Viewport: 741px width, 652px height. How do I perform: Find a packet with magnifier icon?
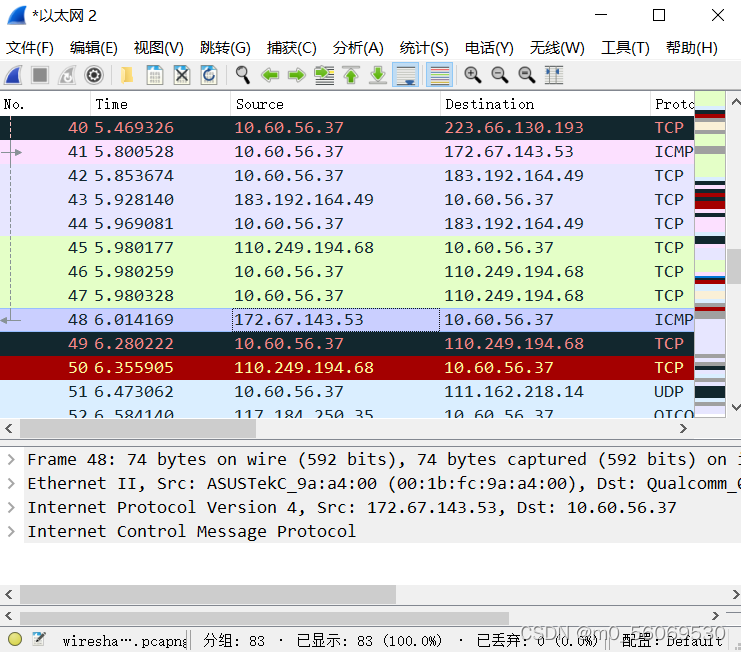tap(243, 75)
